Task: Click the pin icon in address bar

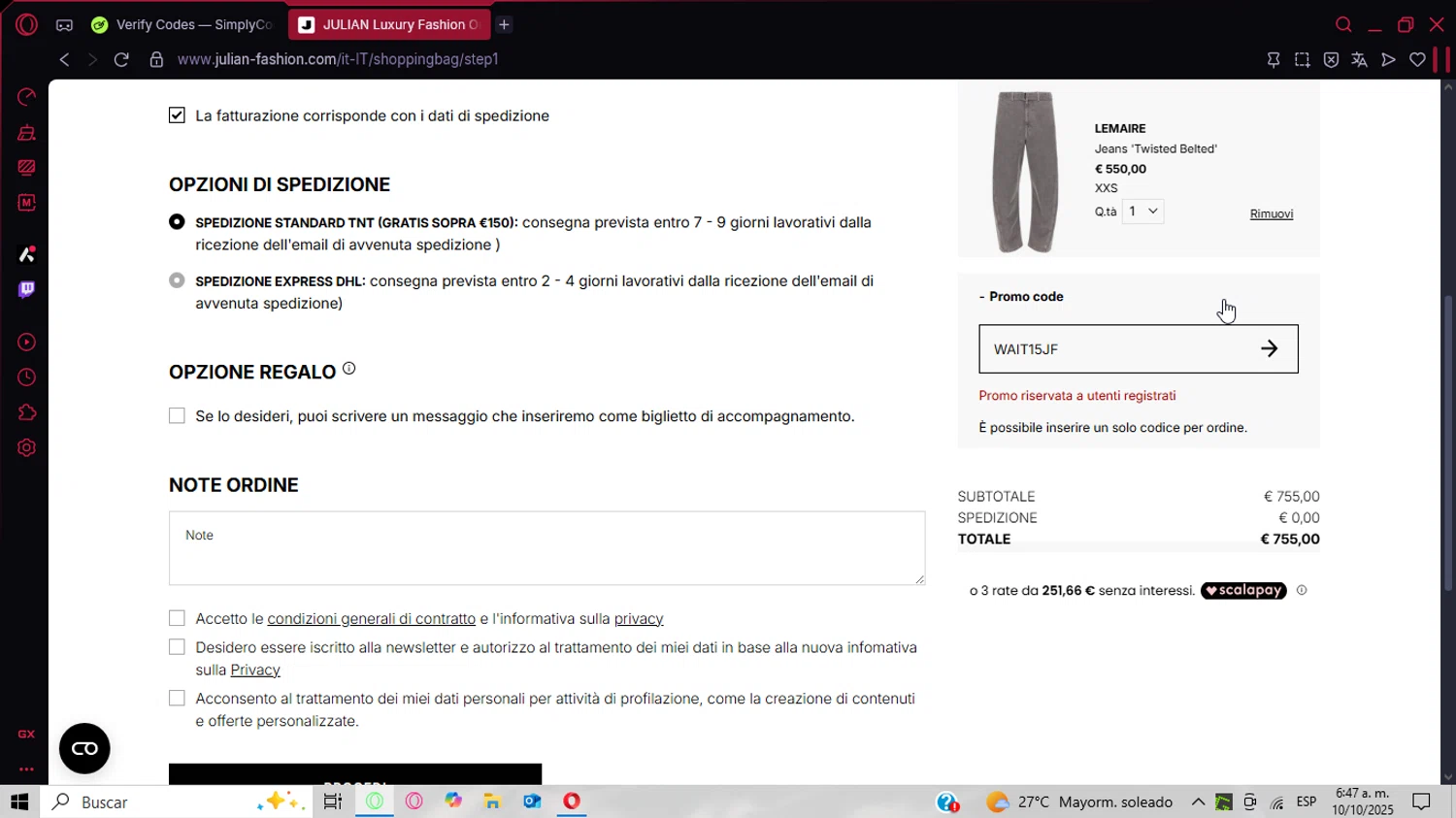Action: pyautogui.click(x=1274, y=60)
